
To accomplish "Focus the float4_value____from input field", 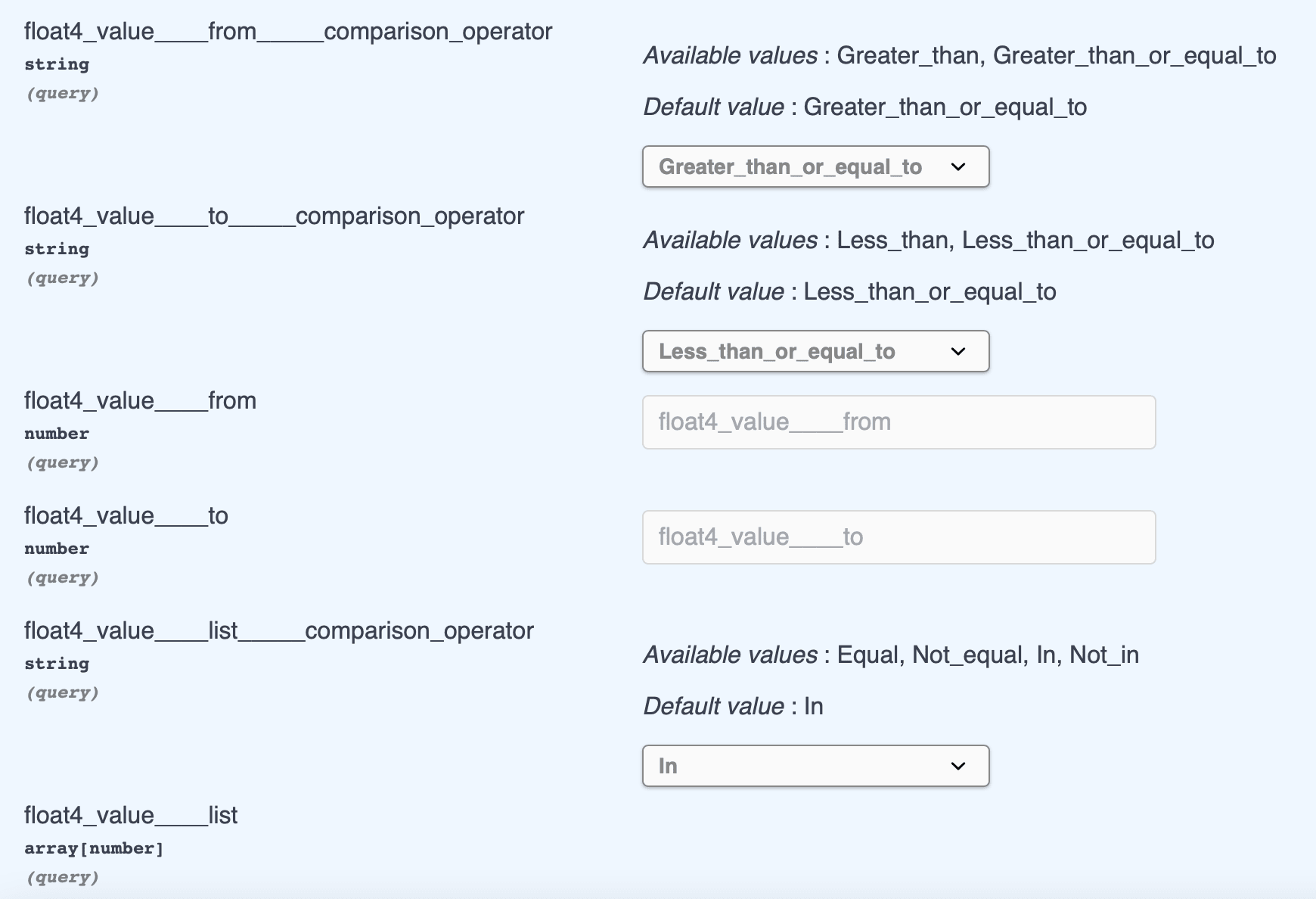I will (x=899, y=422).
